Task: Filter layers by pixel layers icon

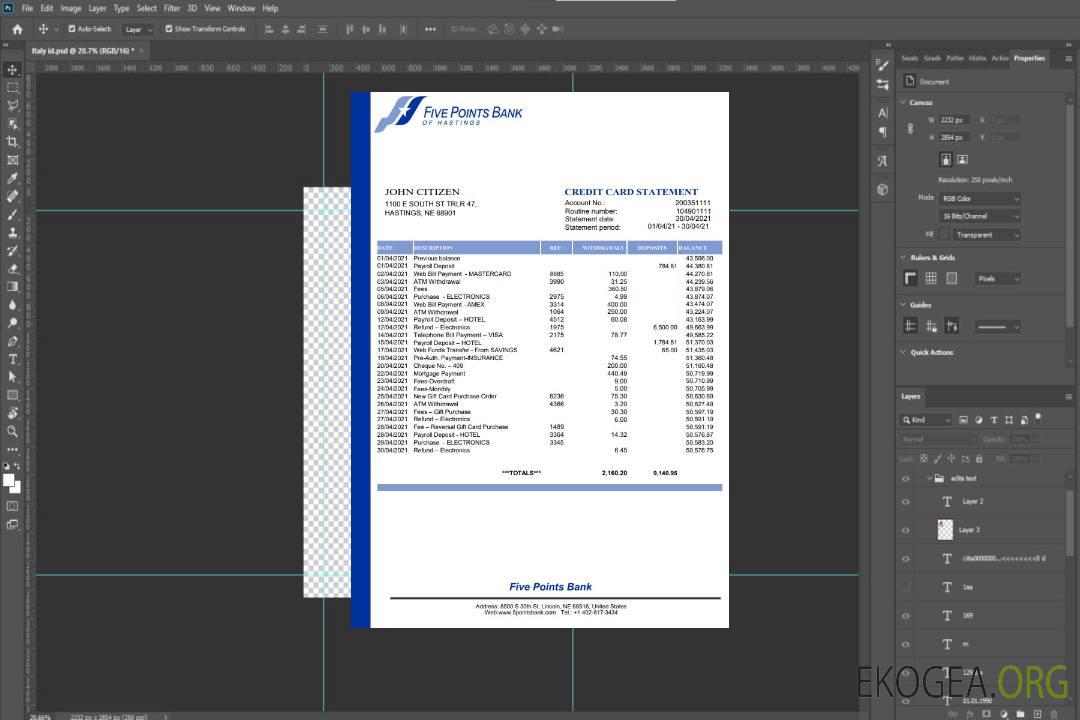Action: click(963, 420)
